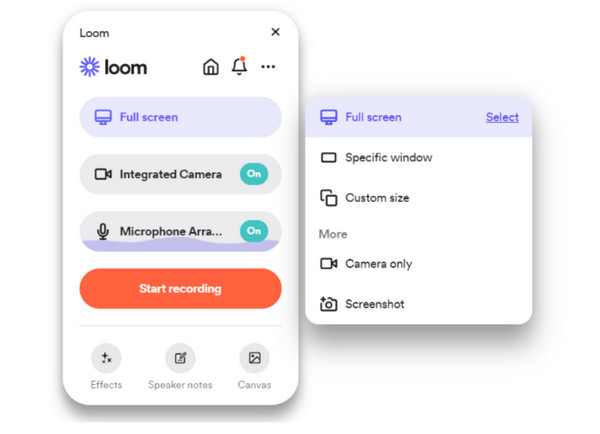
Task: Open Loom home via house icon
Action: tap(210, 67)
